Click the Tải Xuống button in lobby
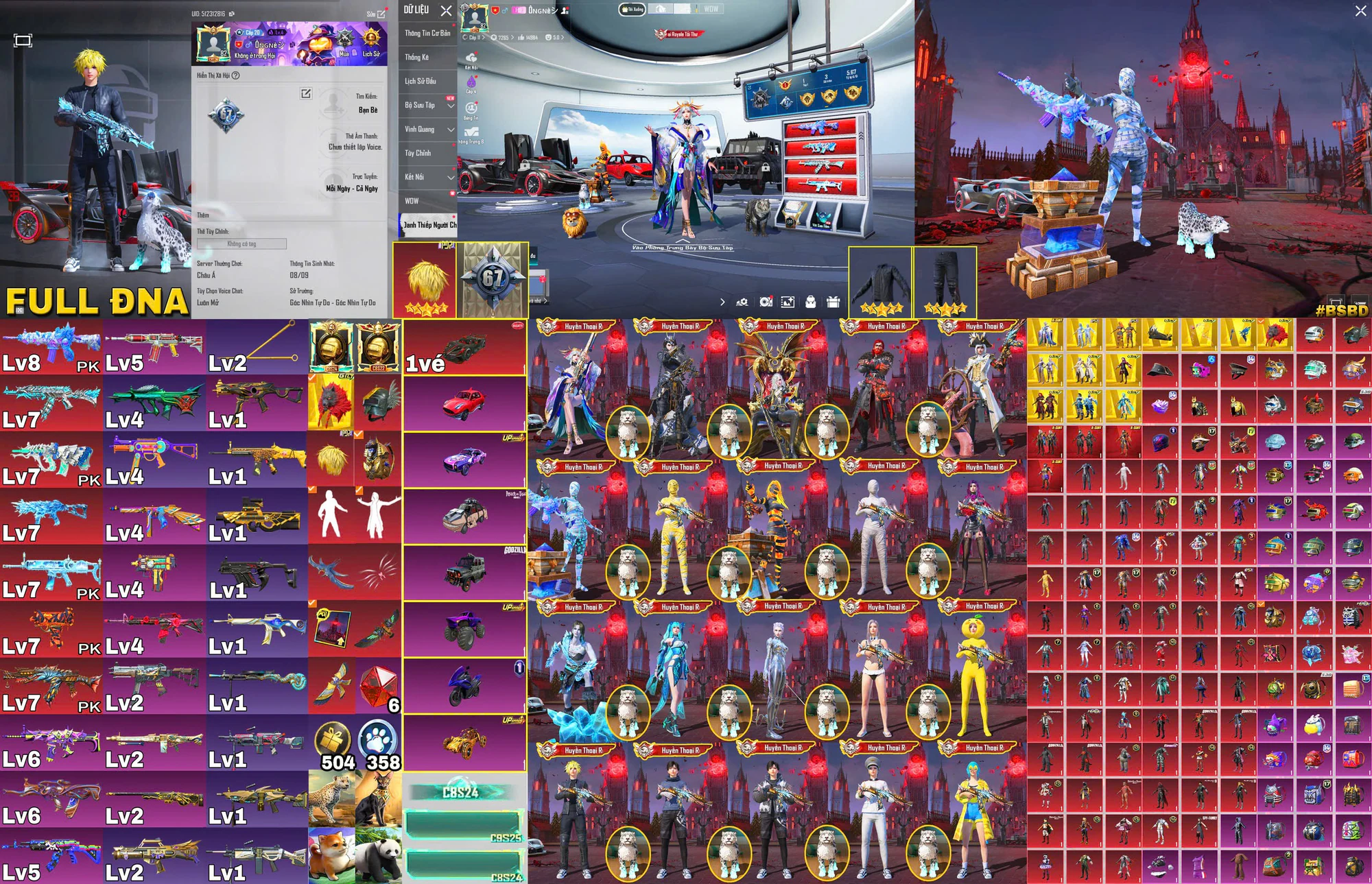The height and width of the screenshot is (884, 1372). (632, 10)
